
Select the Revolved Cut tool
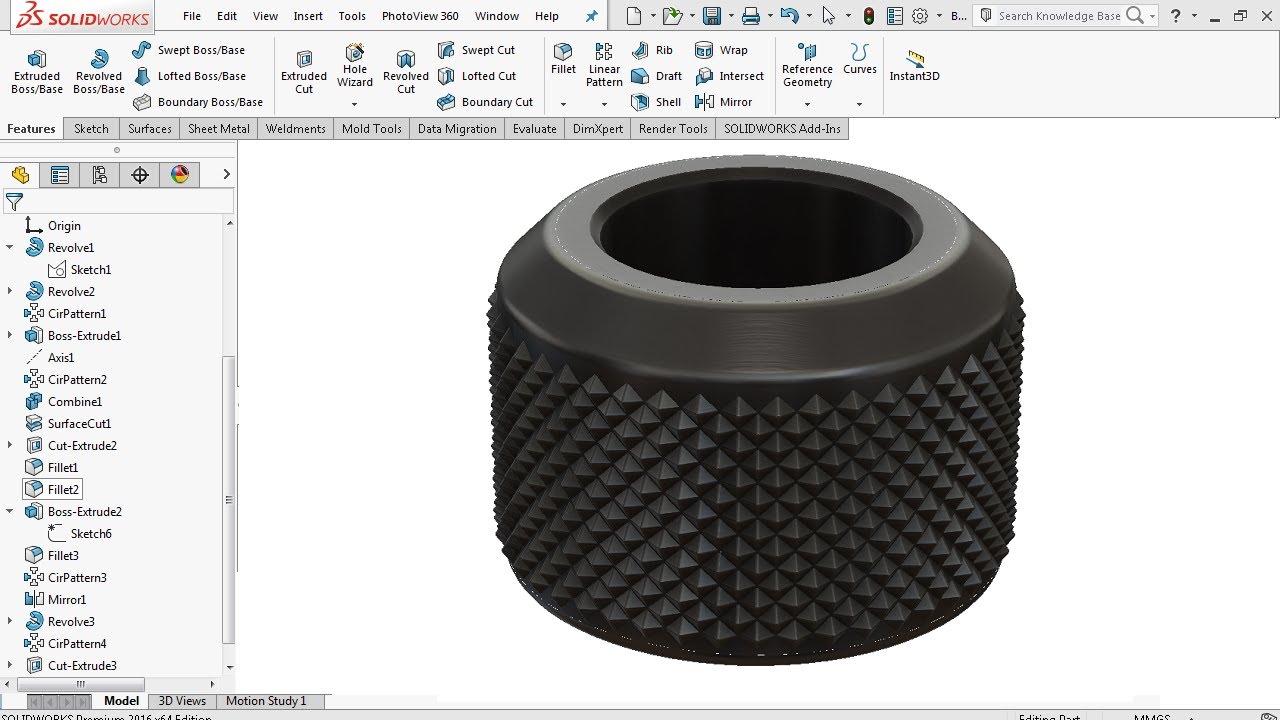pos(406,72)
